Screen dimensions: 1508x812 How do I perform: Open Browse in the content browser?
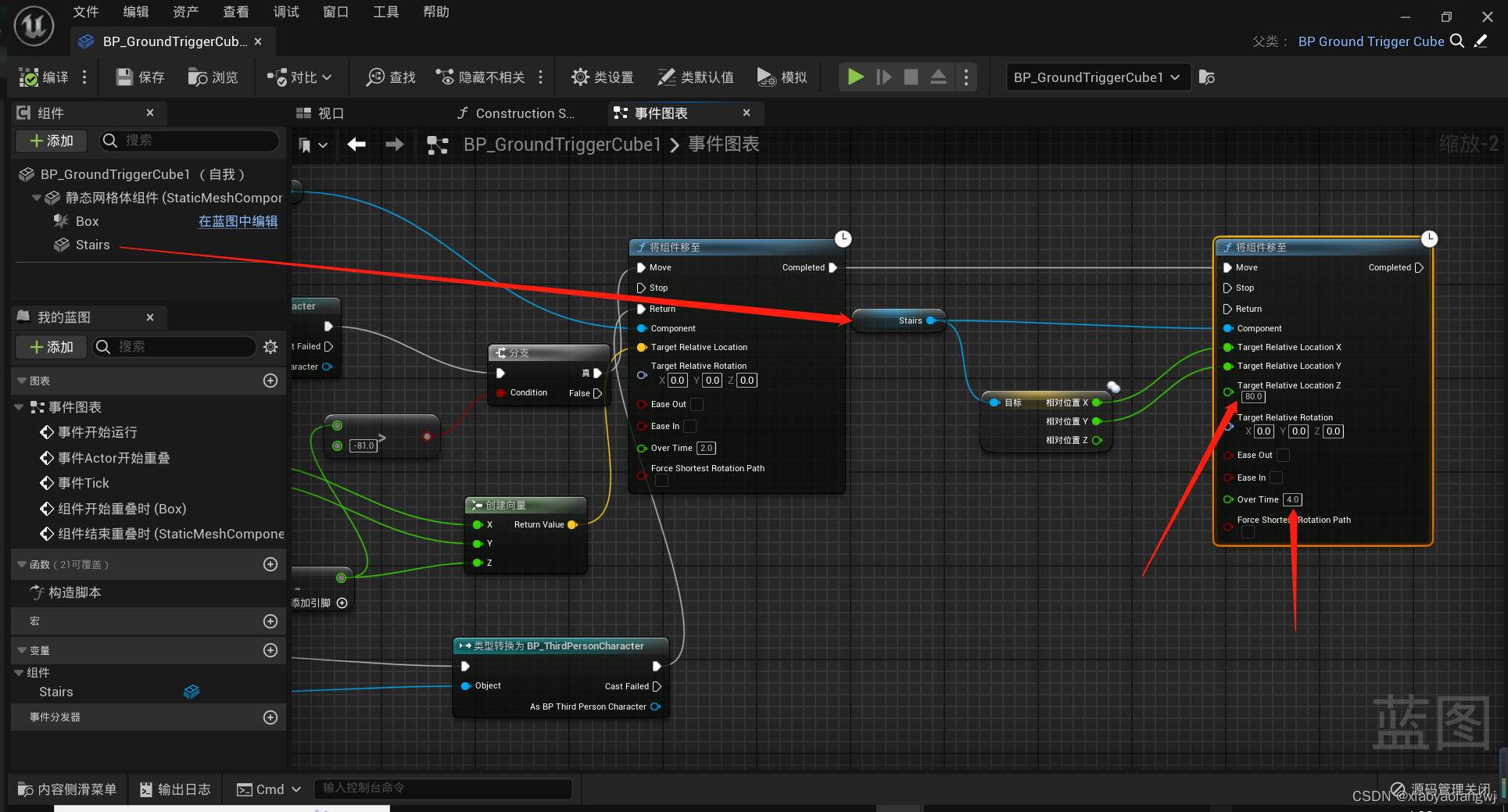tap(213, 77)
